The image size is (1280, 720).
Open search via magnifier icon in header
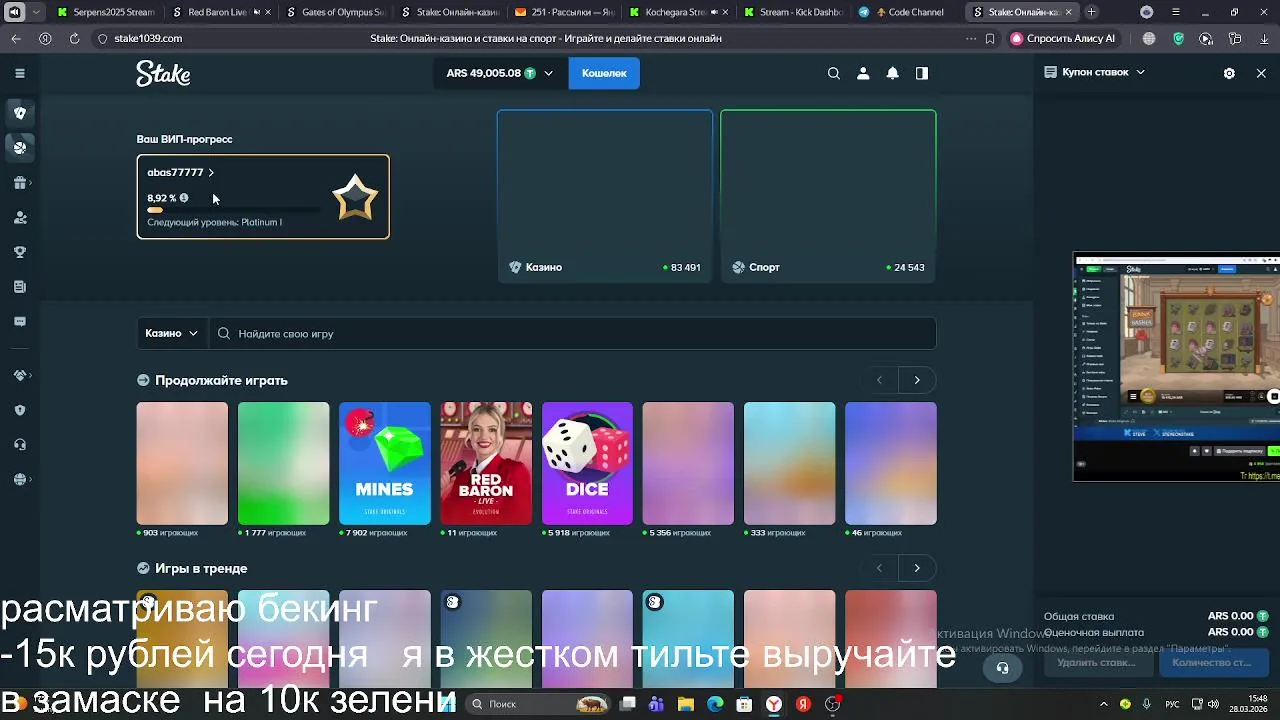834,73
